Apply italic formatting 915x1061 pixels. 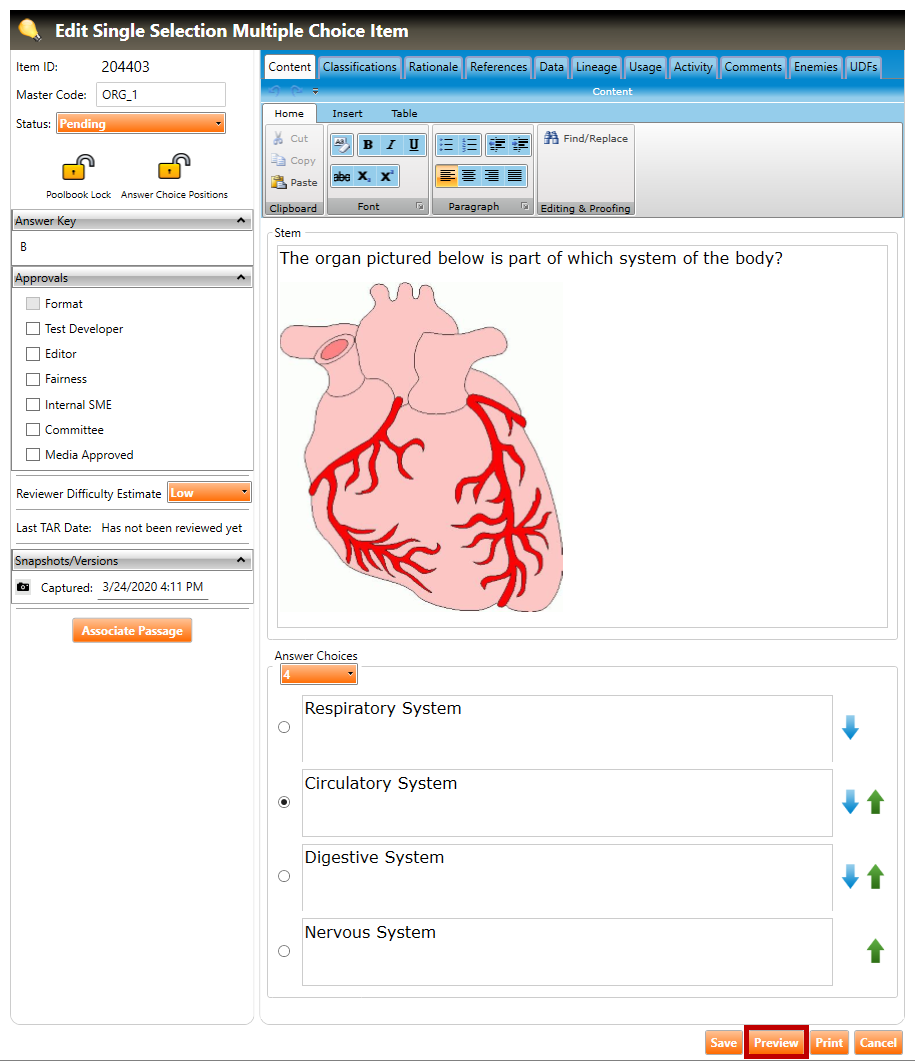click(x=391, y=145)
